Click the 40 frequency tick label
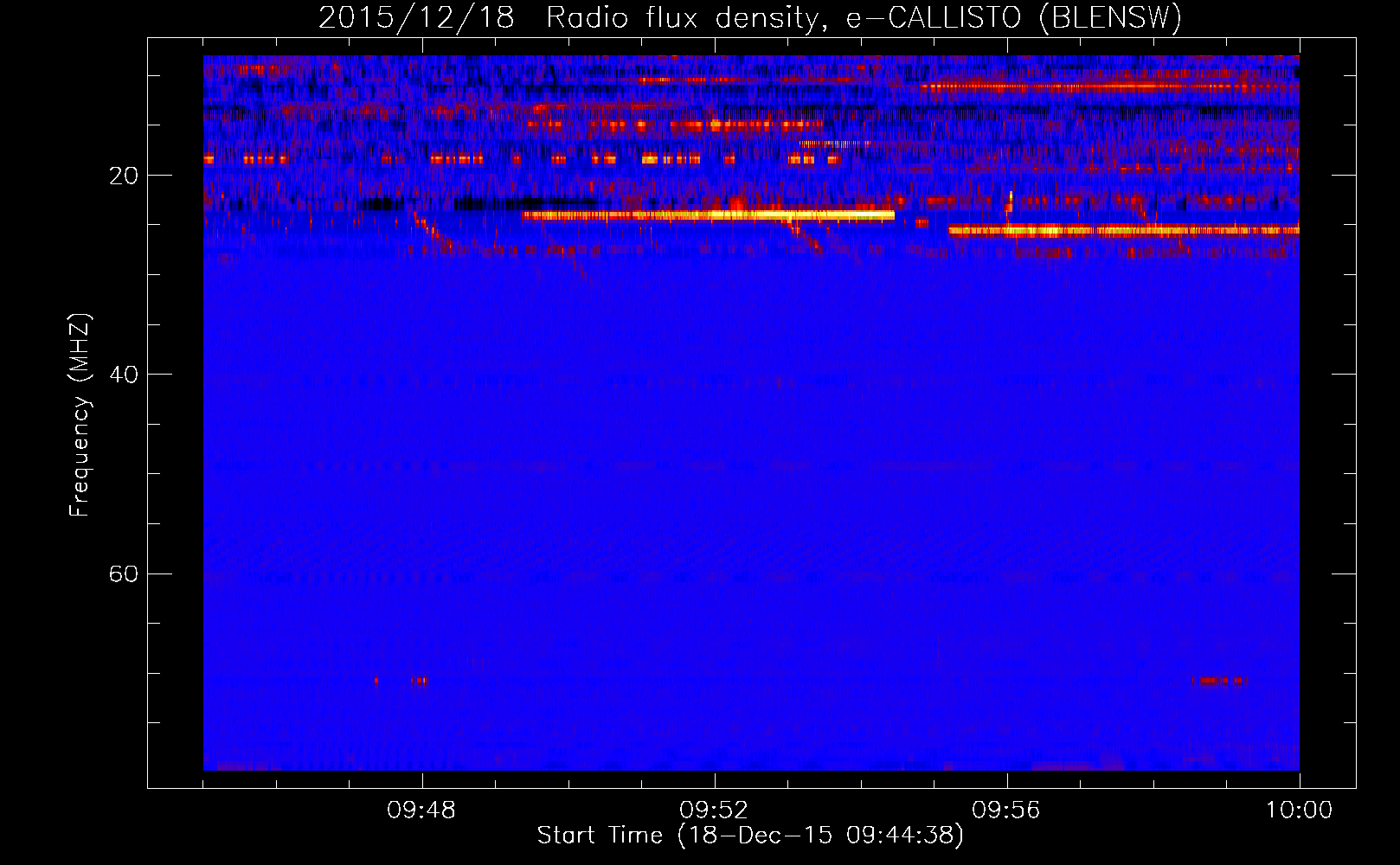Screen dimensions: 1400x865 pyautogui.click(x=123, y=375)
